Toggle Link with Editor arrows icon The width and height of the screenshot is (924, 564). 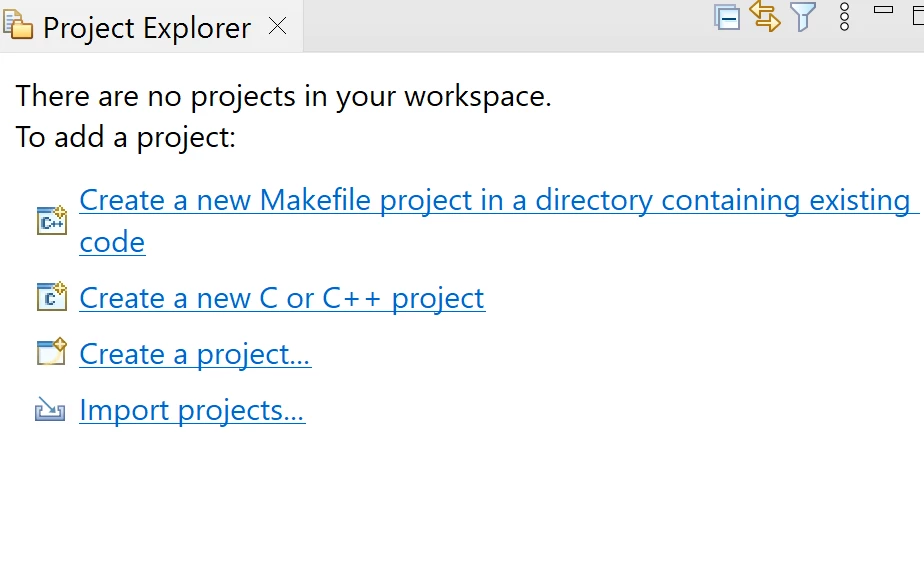pyautogui.click(x=765, y=15)
